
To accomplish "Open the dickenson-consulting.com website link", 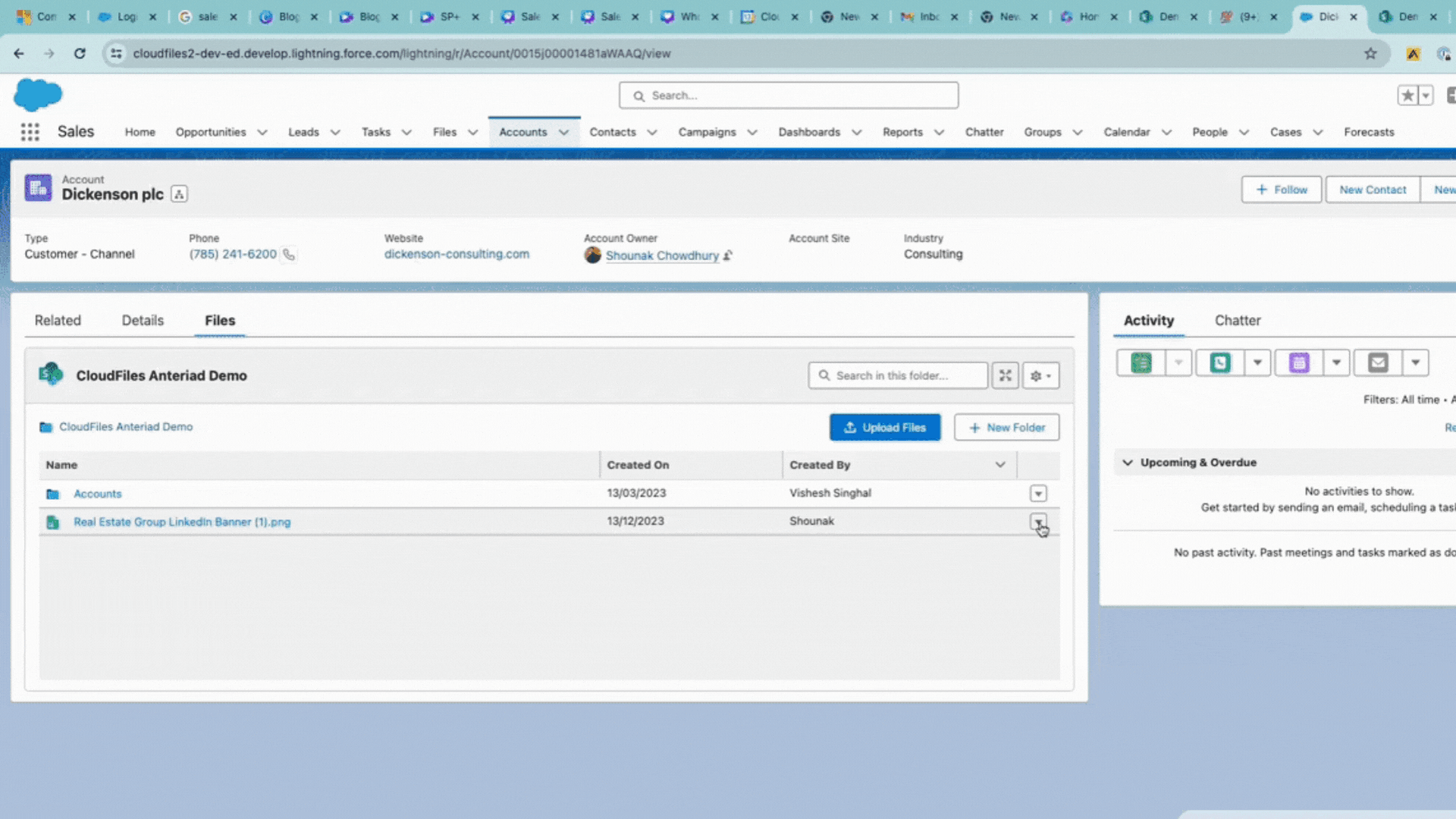I will pyautogui.click(x=457, y=254).
